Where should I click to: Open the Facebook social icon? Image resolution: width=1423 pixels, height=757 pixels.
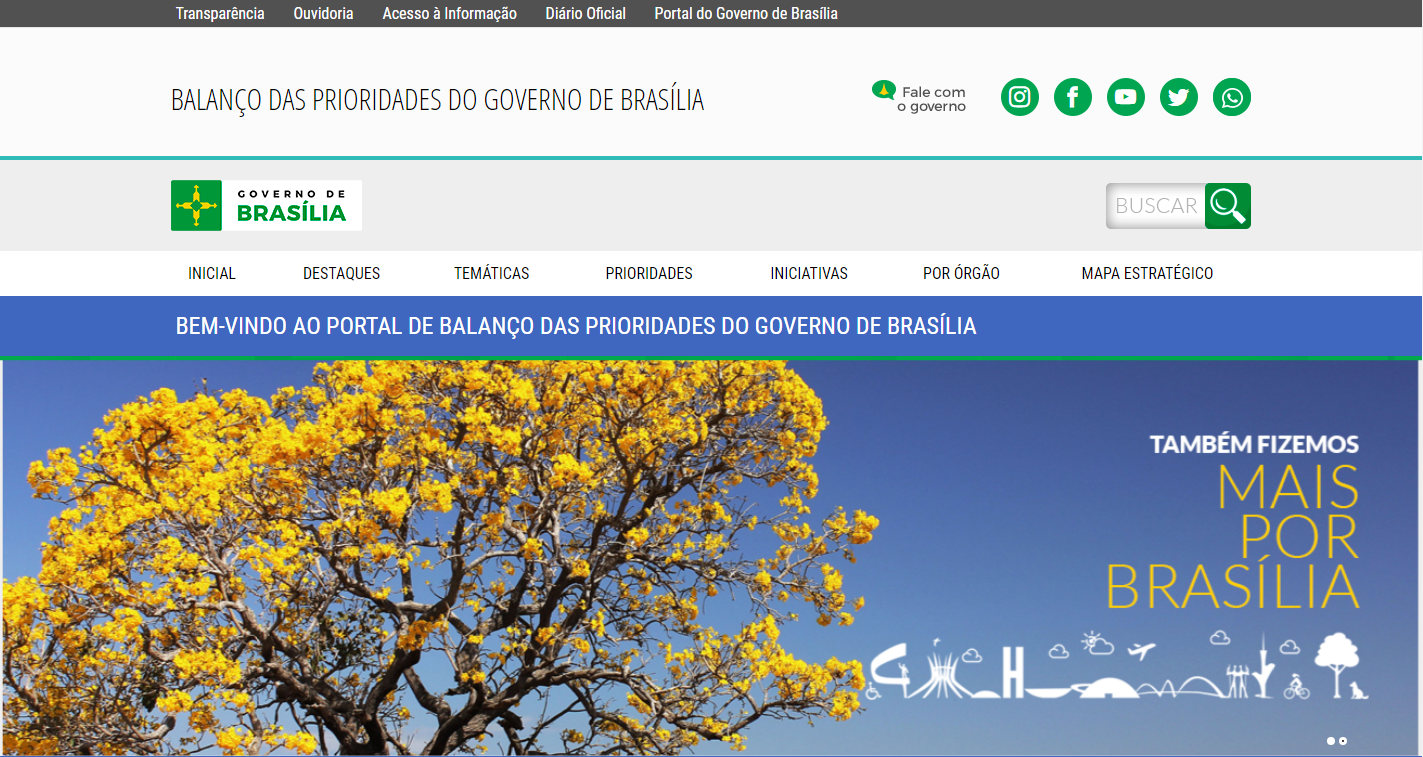point(1073,97)
